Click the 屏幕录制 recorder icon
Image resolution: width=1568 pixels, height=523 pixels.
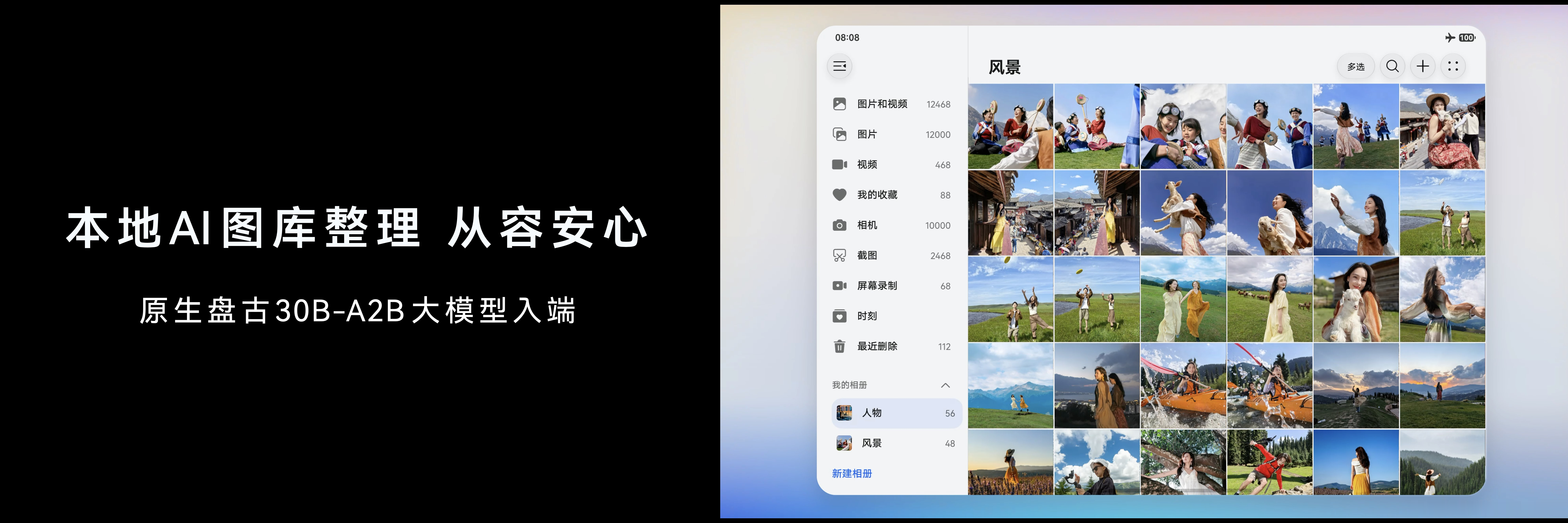pos(839,285)
